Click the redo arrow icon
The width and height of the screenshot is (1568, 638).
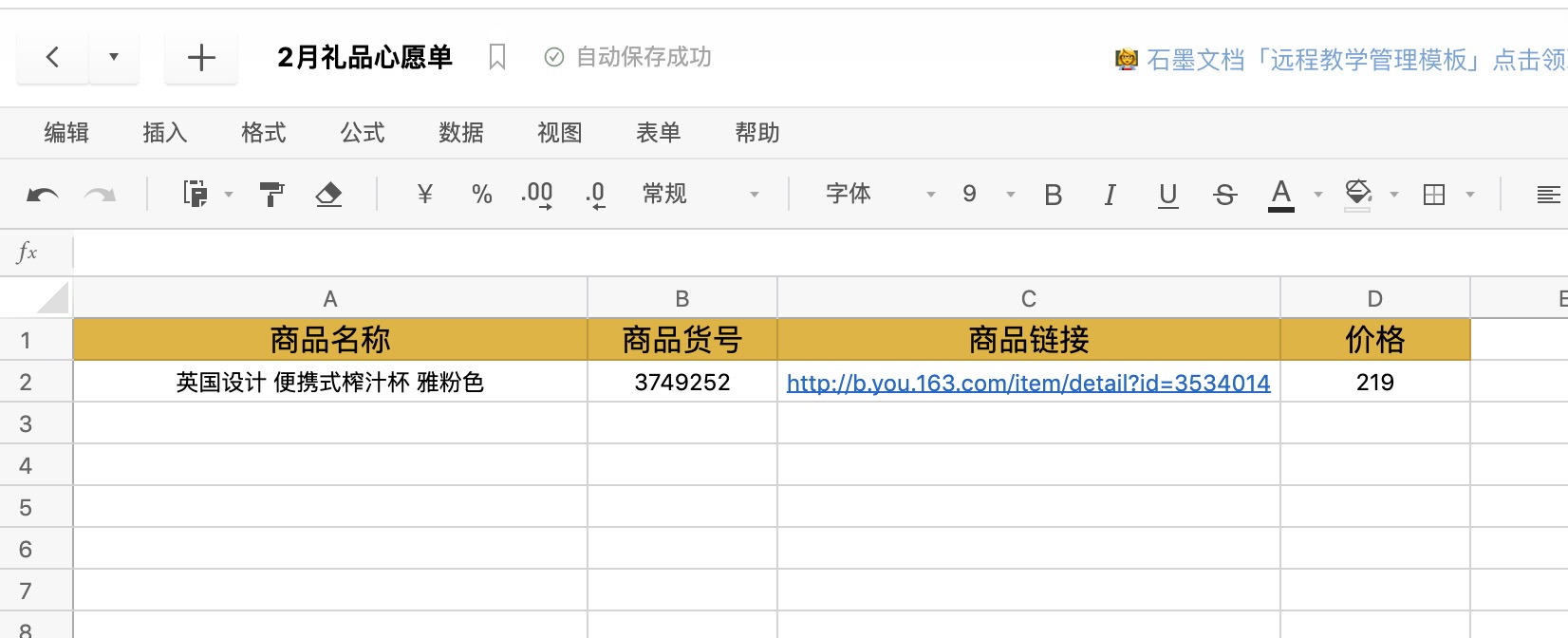[x=100, y=195]
